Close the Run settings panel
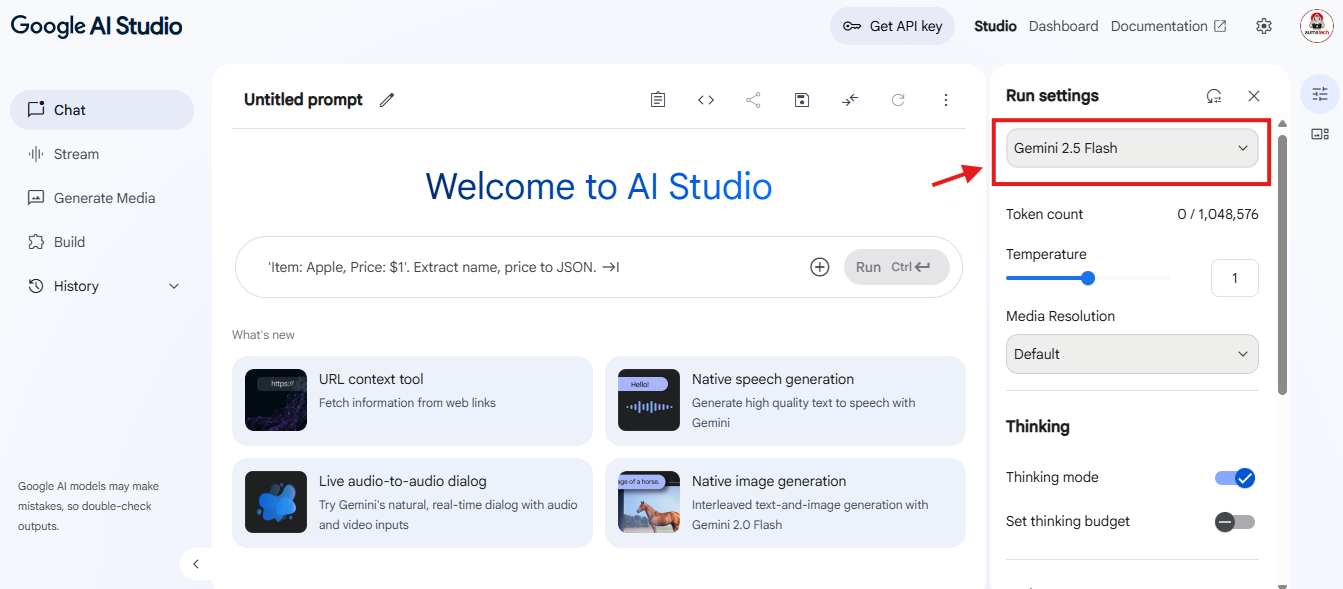This screenshot has width=1343, height=589. click(1254, 96)
